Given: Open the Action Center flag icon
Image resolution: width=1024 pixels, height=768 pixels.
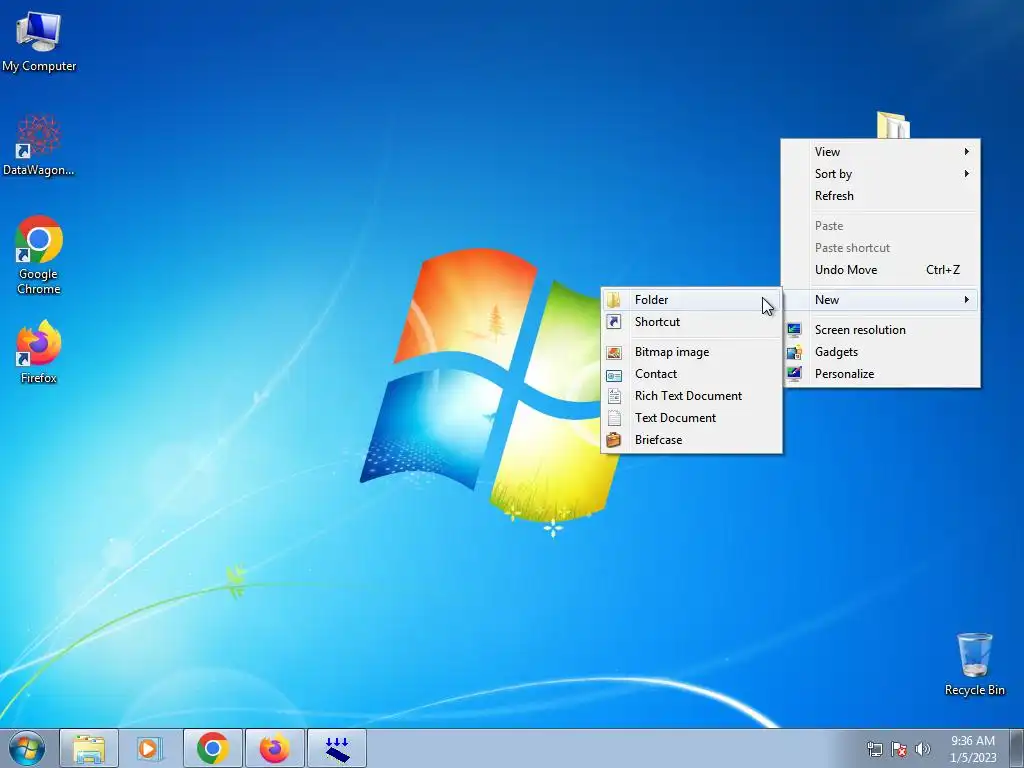Looking at the screenshot, I should (x=899, y=749).
